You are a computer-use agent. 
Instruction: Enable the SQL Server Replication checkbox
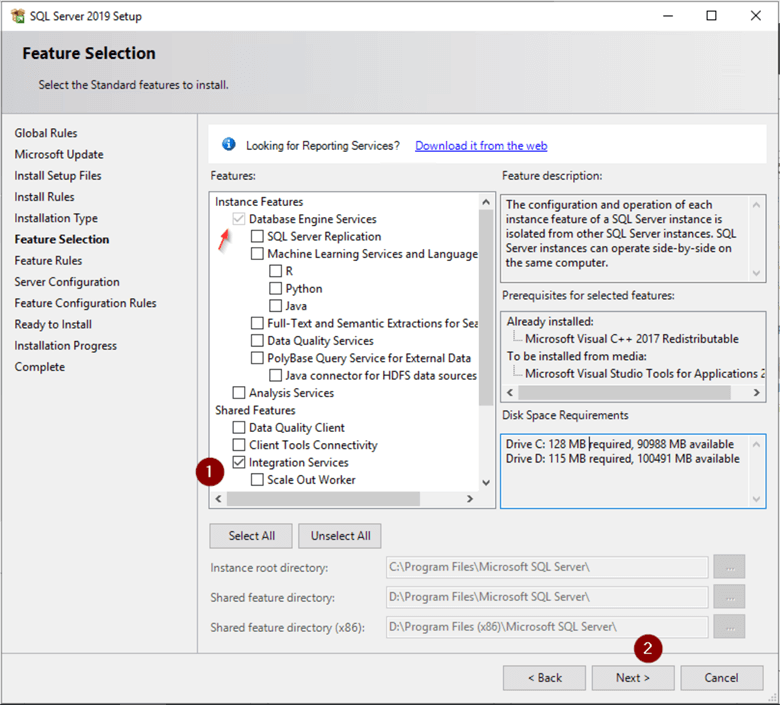click(x=258, y=237)
